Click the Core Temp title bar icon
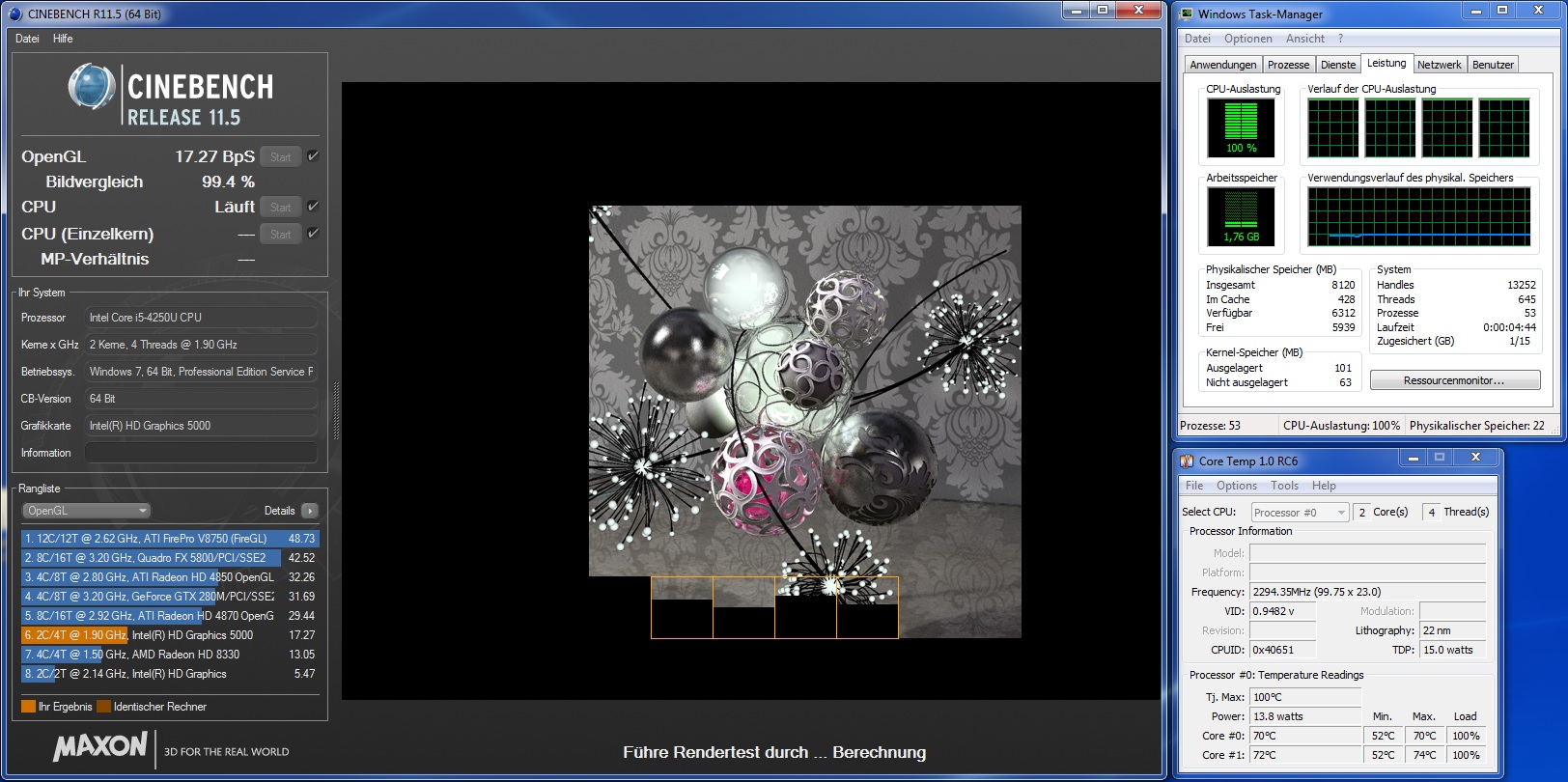This screenshot has height=782, width=1568. pyautogui.click(x=1187, y=461)
